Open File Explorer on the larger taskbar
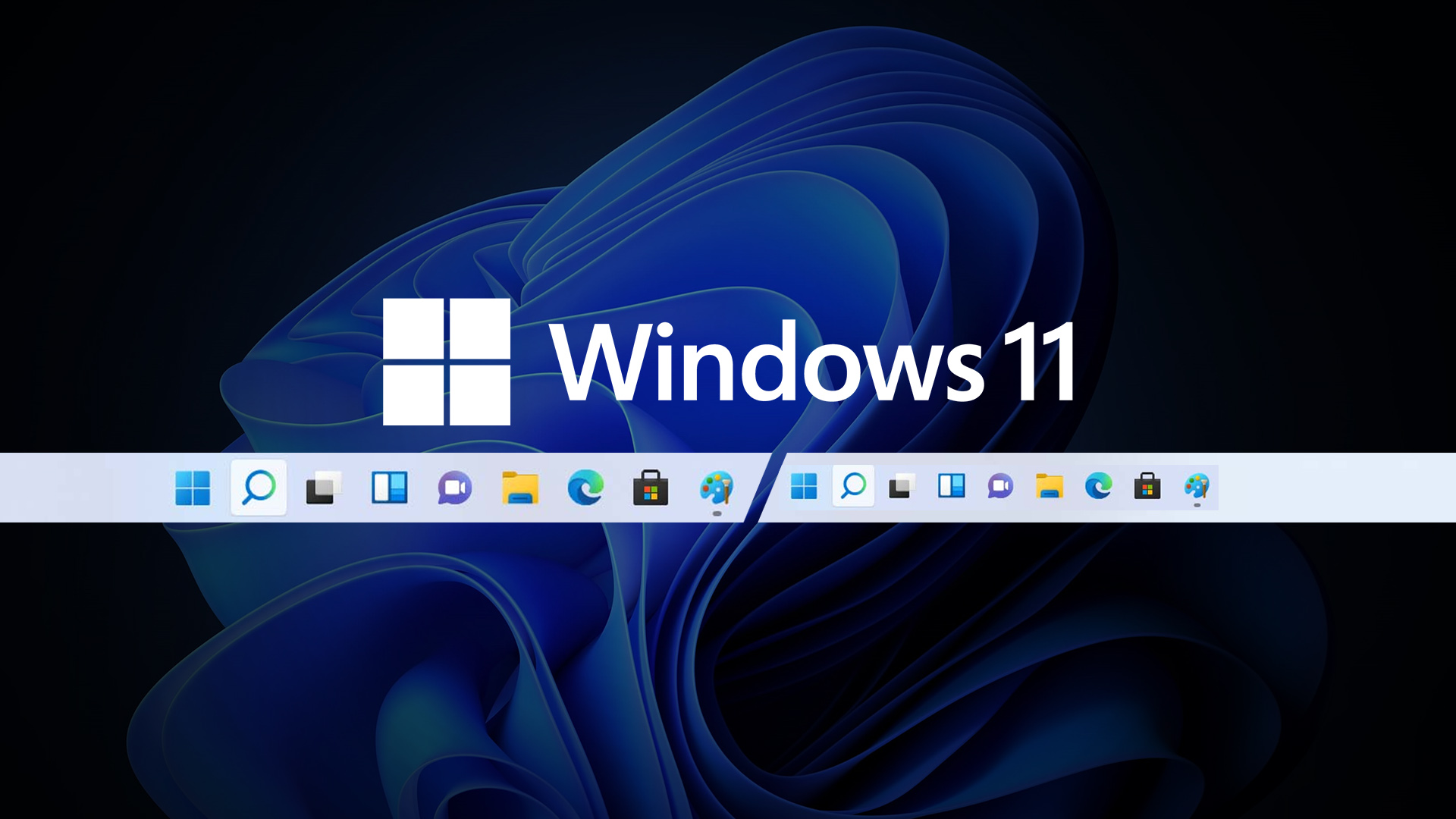 pyautogui.click(x=520, y=488)
